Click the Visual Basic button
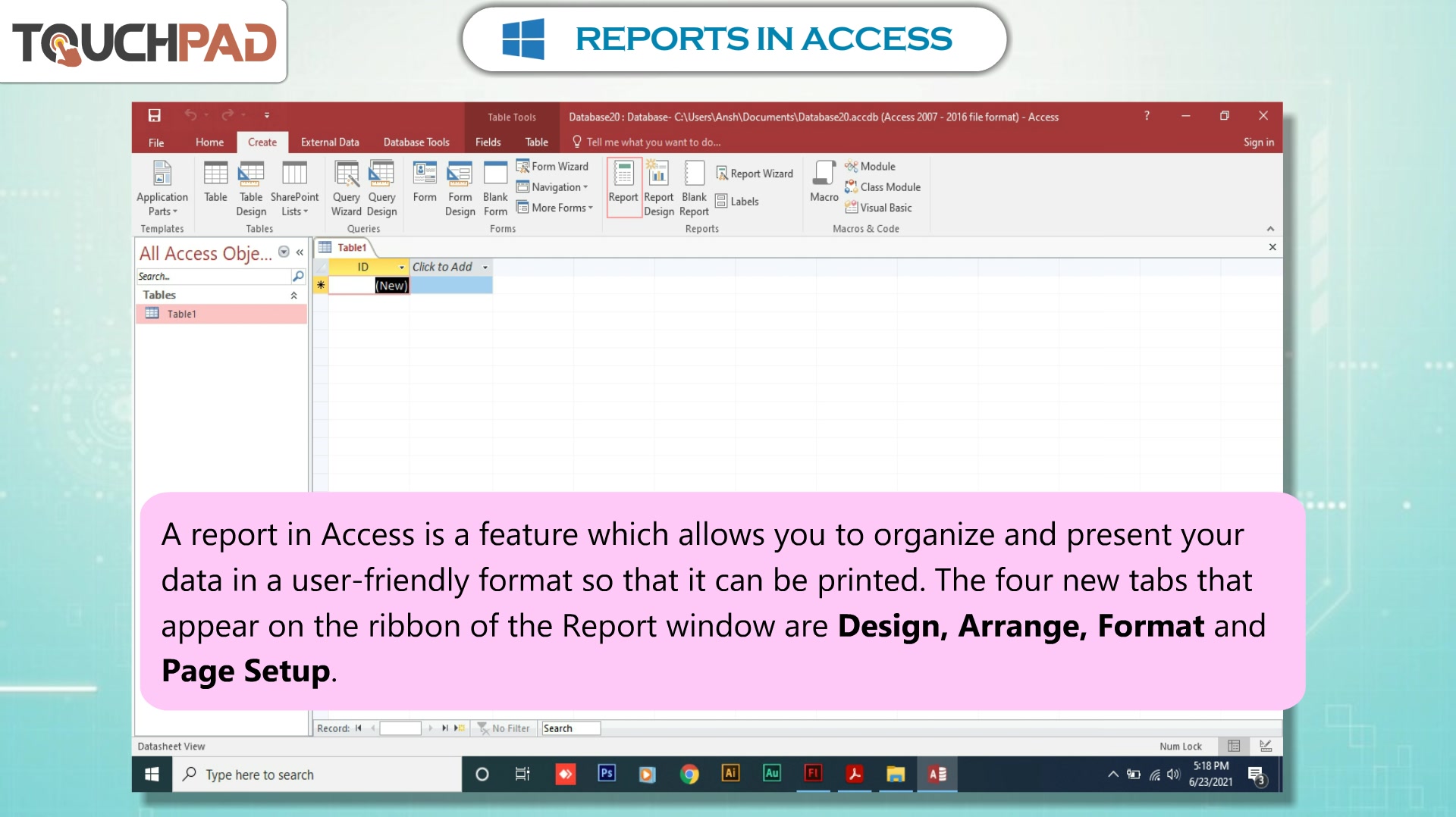The image size is (1456, 817). tap(878, 208)
